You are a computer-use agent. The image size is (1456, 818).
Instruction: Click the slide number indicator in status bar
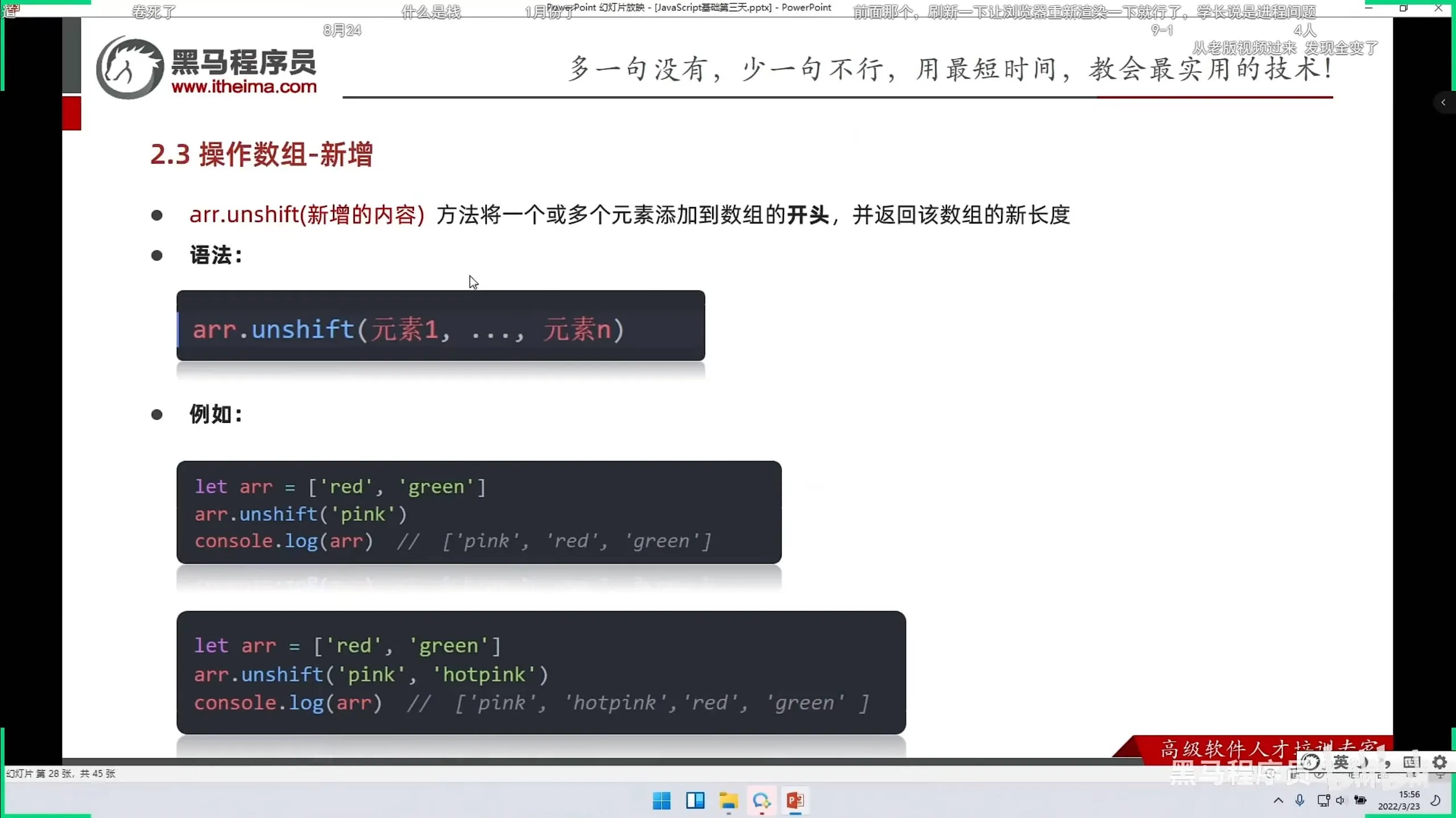61,774
